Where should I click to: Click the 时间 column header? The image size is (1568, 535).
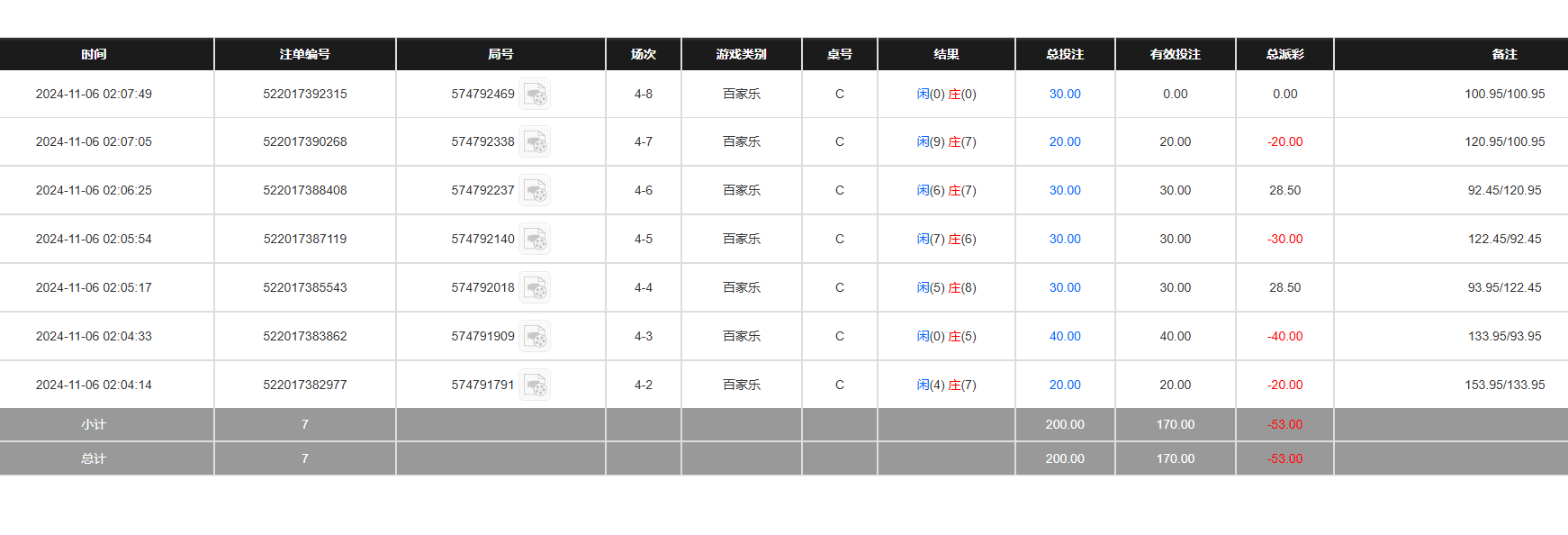click(x=94, y=54)
